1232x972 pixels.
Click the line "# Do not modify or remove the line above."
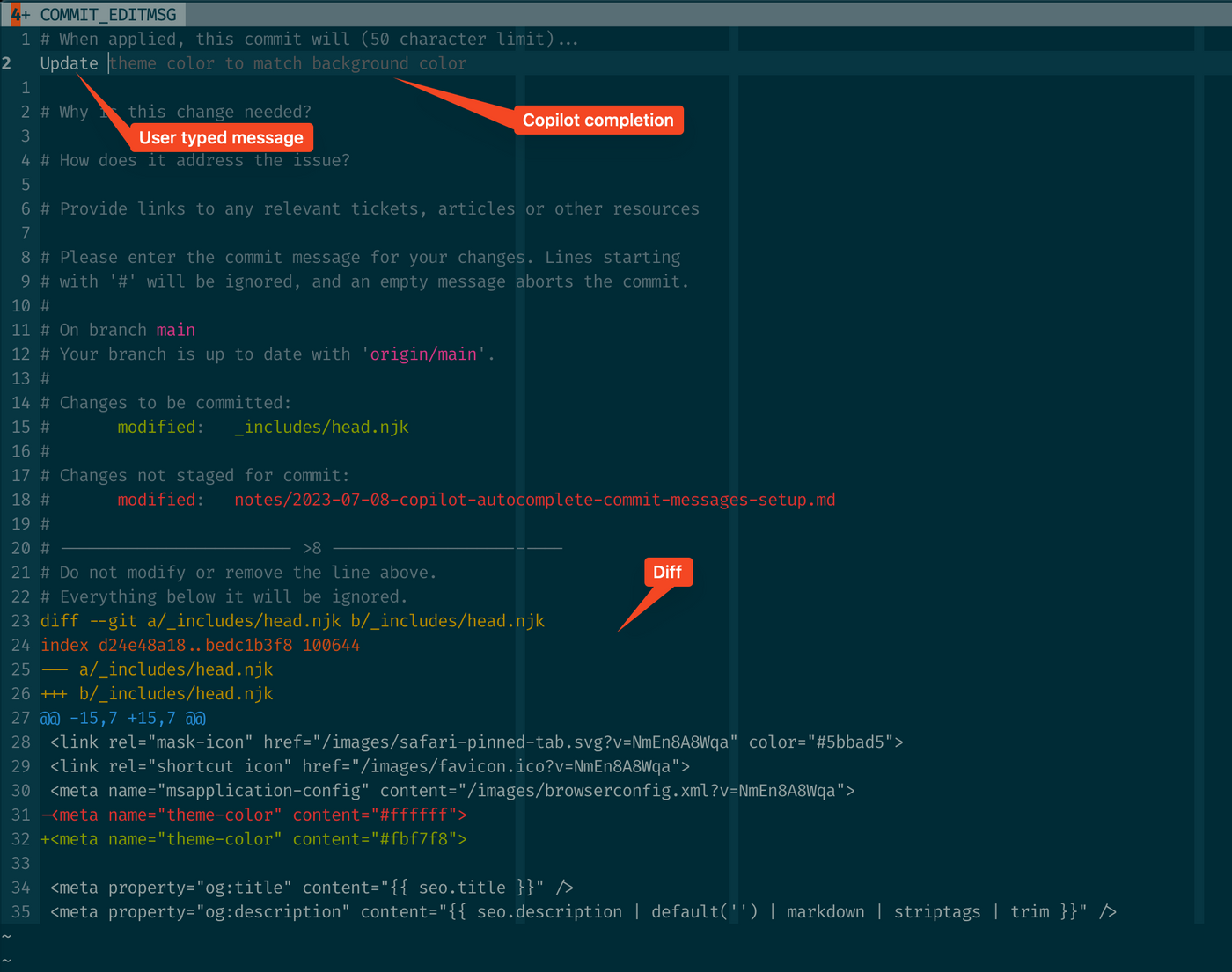point(238,573)
